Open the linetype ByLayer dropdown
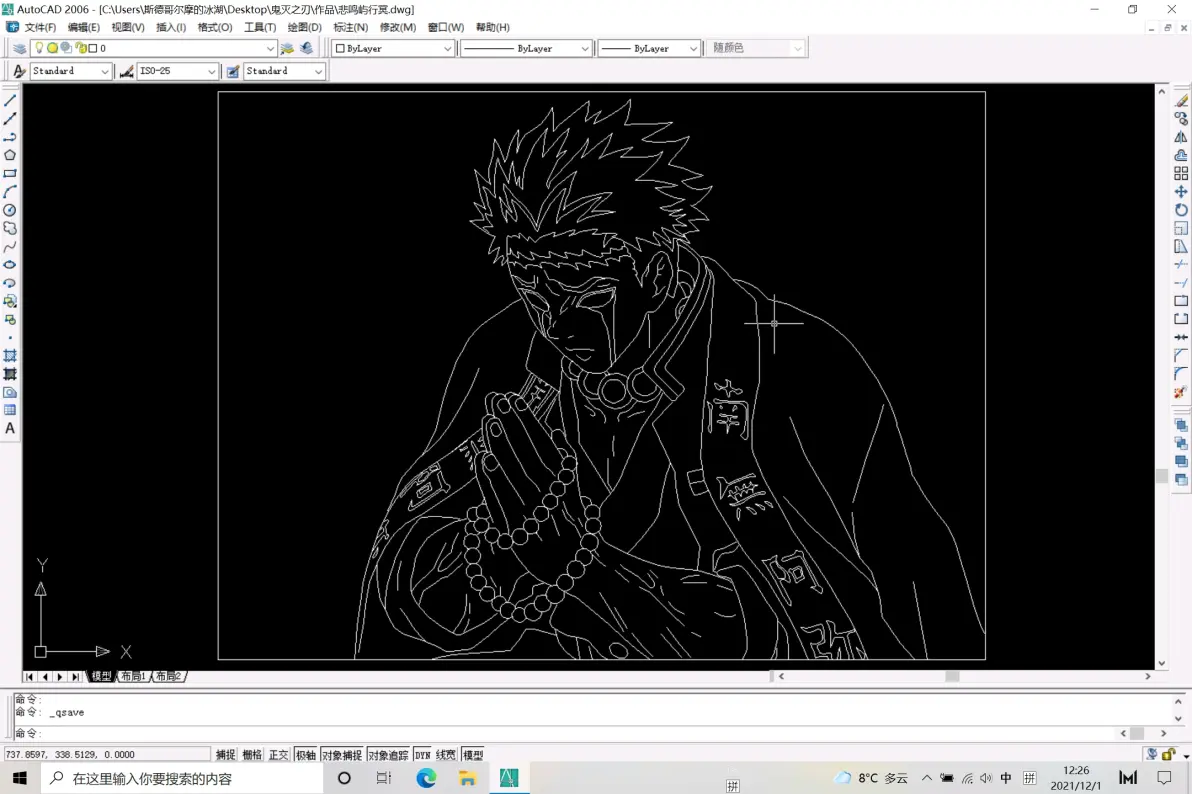Viewport: 1192px width, 794px height. 584,48
